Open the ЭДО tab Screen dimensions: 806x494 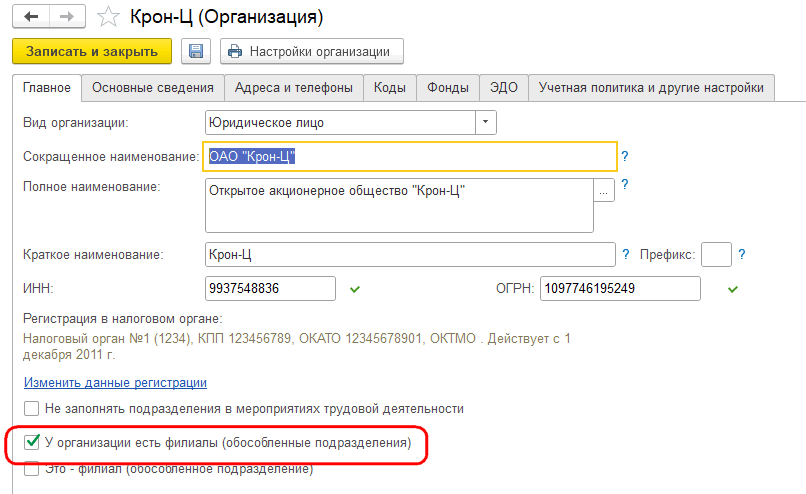pos(504,88)
